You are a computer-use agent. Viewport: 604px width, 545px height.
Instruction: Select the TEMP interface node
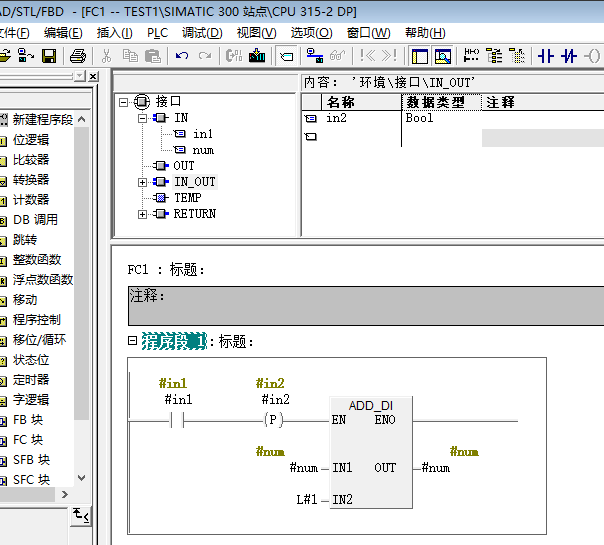point(188,198)
